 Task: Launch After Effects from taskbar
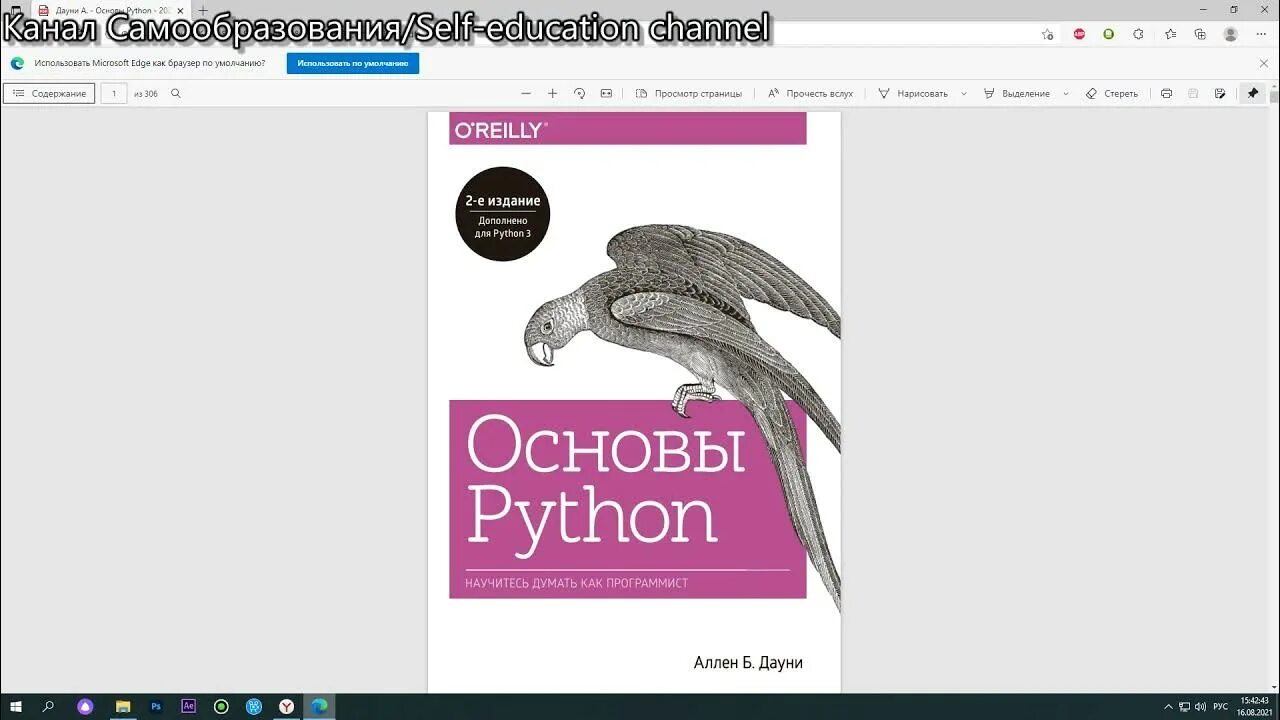[188, 706]
